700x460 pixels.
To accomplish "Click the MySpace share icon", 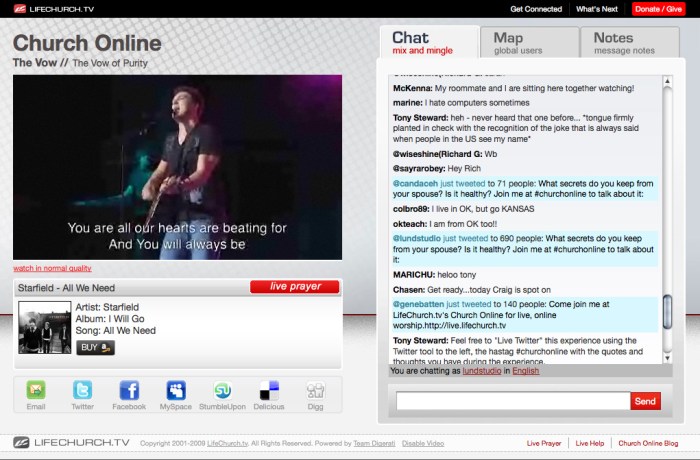I will point(176,390).
